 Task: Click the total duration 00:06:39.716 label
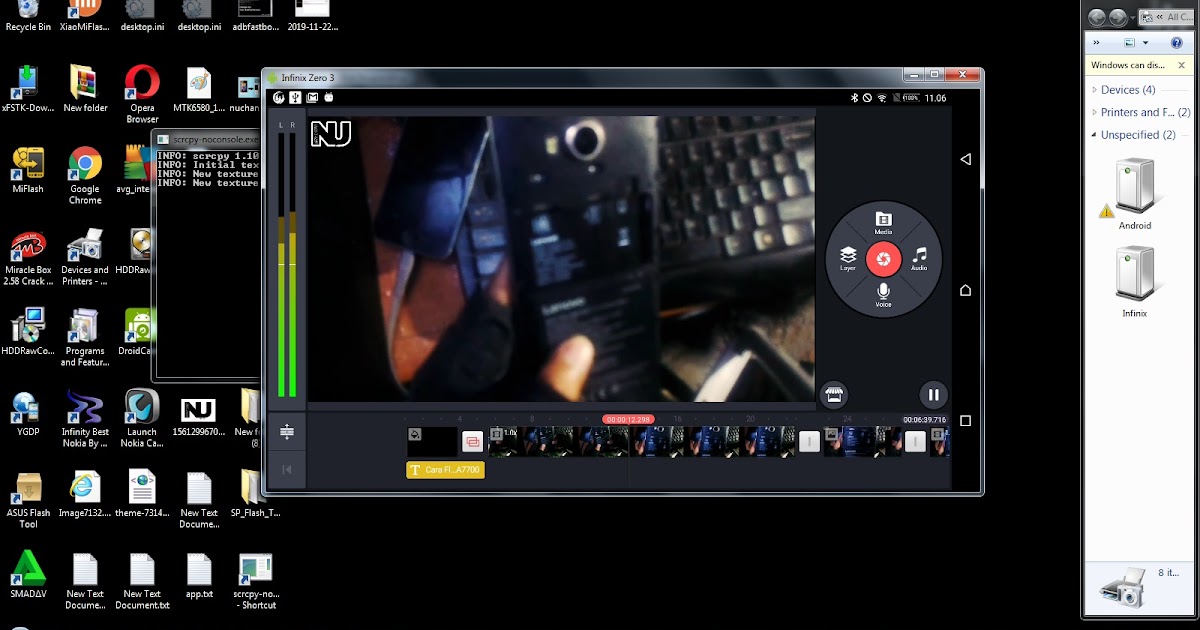[x=924, y=420]
